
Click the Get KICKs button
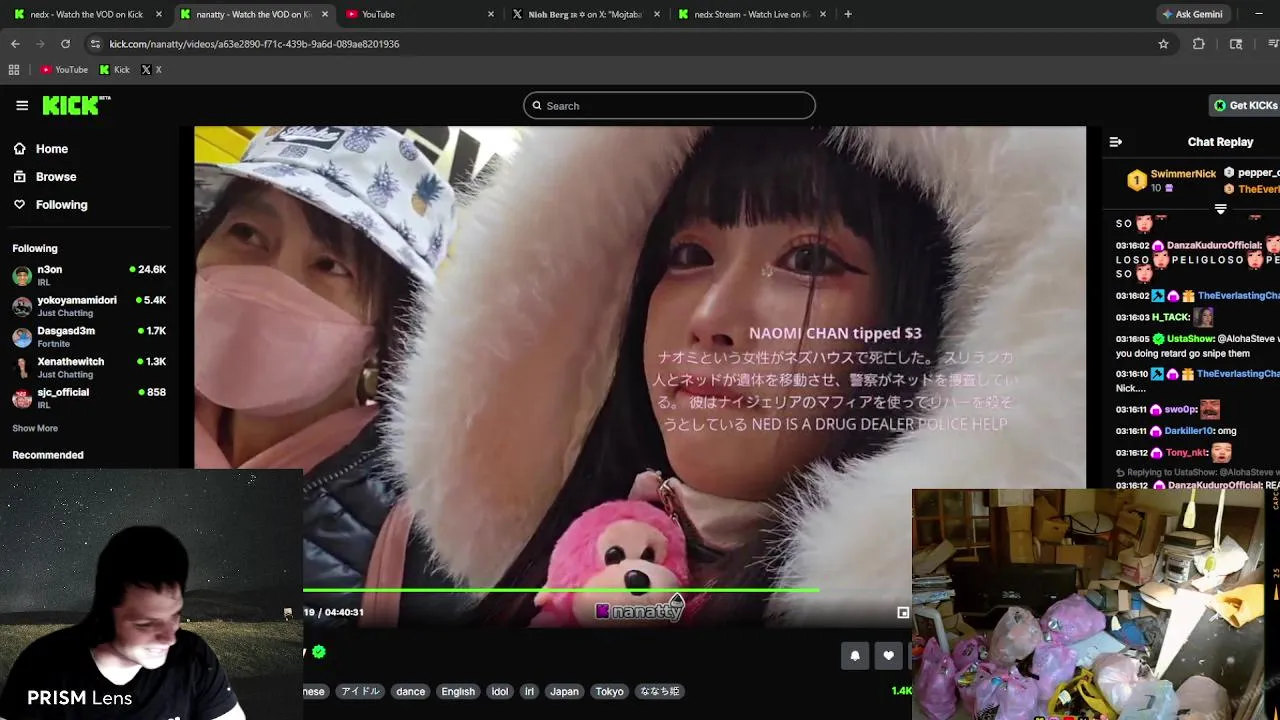pos(1246,105)
